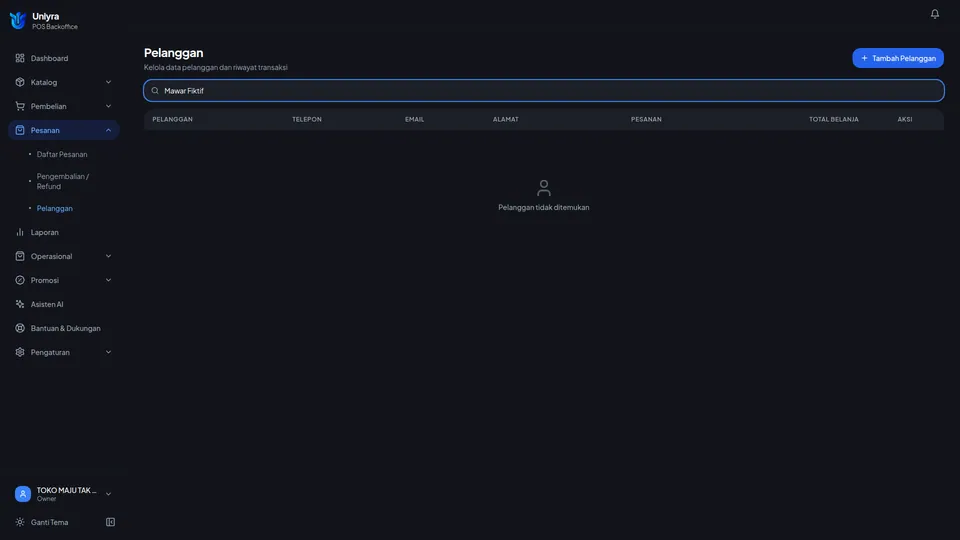The image size is (960, 540).
Task: Expand the Katalog menu chevron
Action: pos(108,82)
